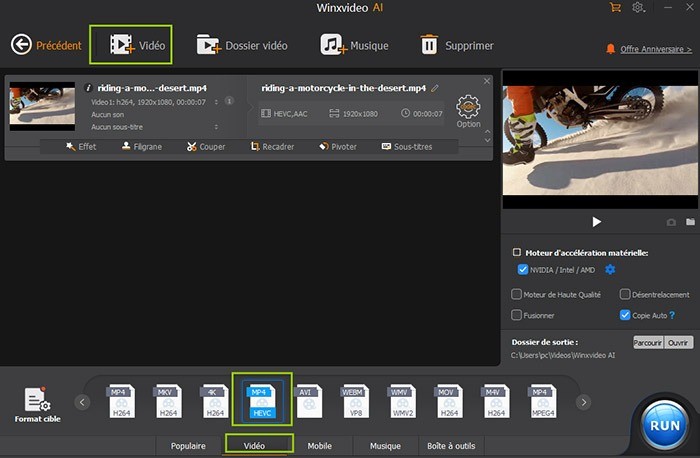Click the output path C:\Users\pc\Videos\Winxvideo AI
The width and height of the screenshot is (700, 458).
[563, 355]
